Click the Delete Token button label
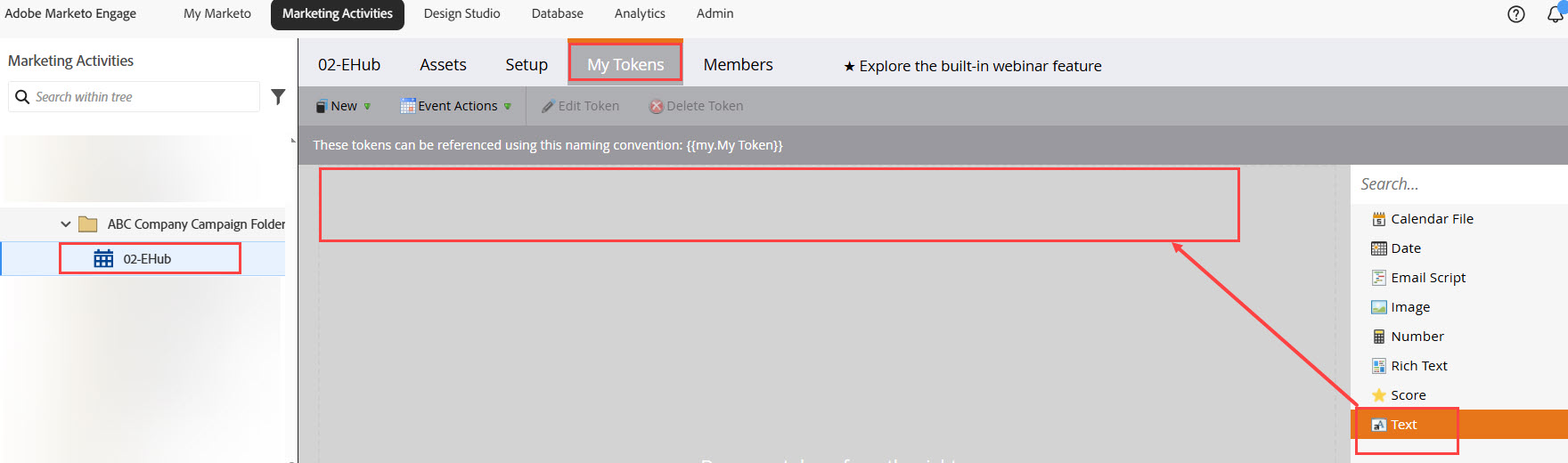1568x463 pixels. tap(705, 106)
